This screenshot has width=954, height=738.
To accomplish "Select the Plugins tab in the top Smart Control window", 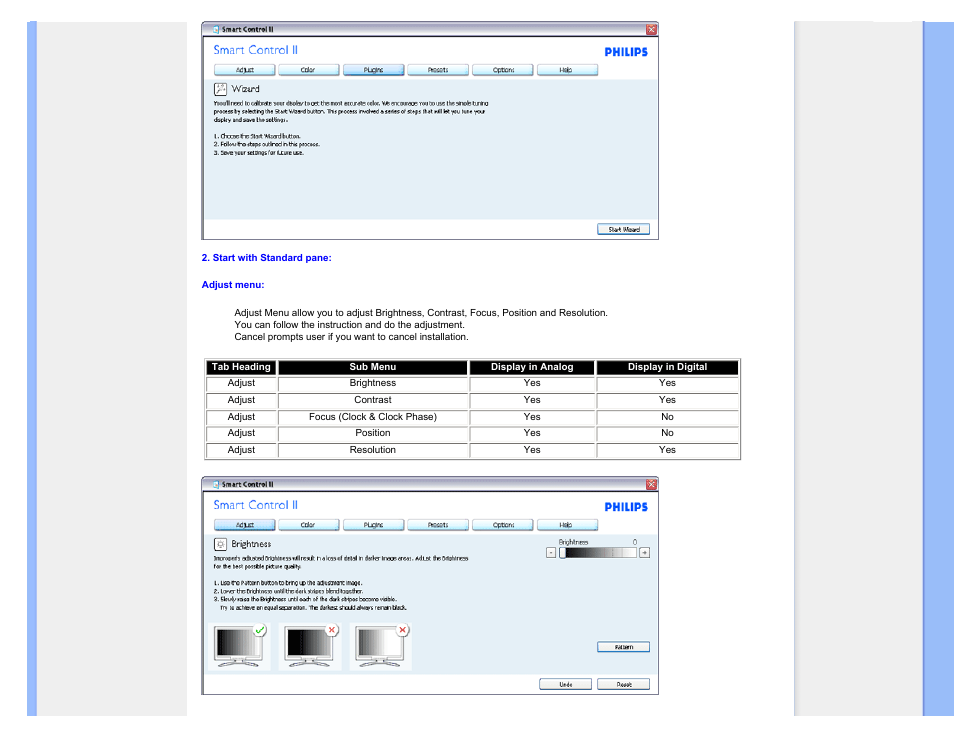I will click(373, 70).
